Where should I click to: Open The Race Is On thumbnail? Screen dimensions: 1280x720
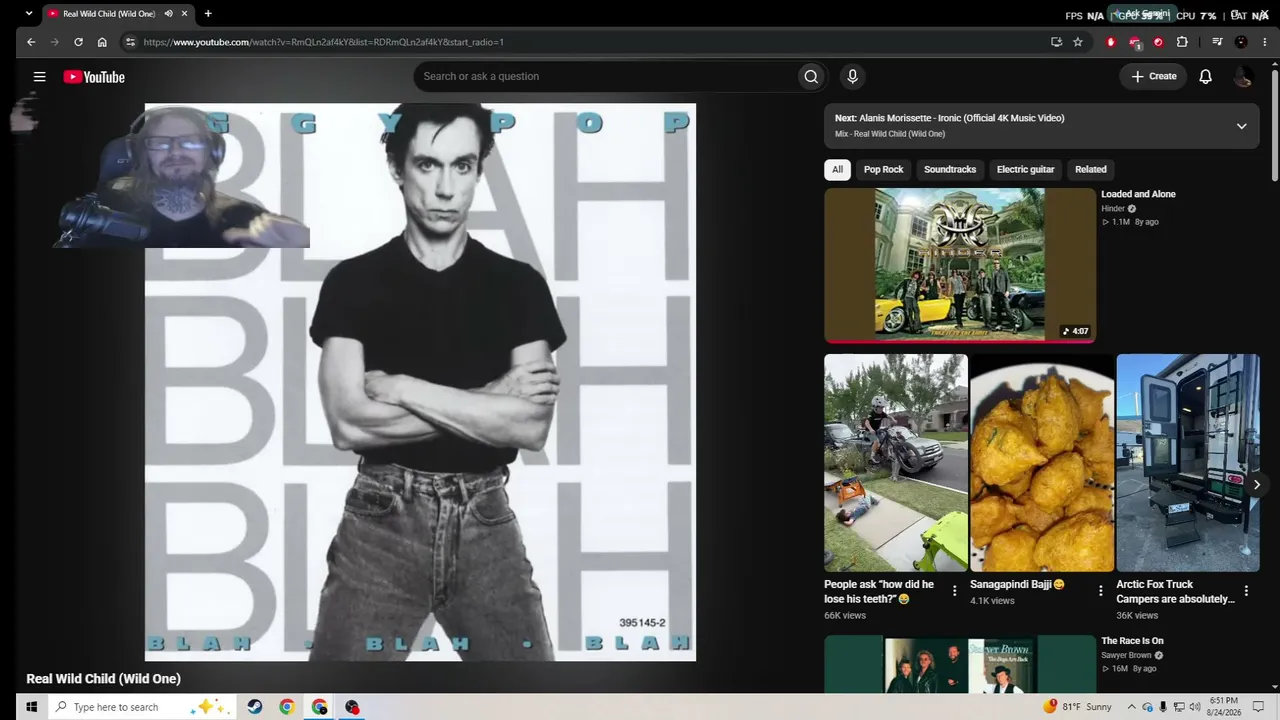960,664
